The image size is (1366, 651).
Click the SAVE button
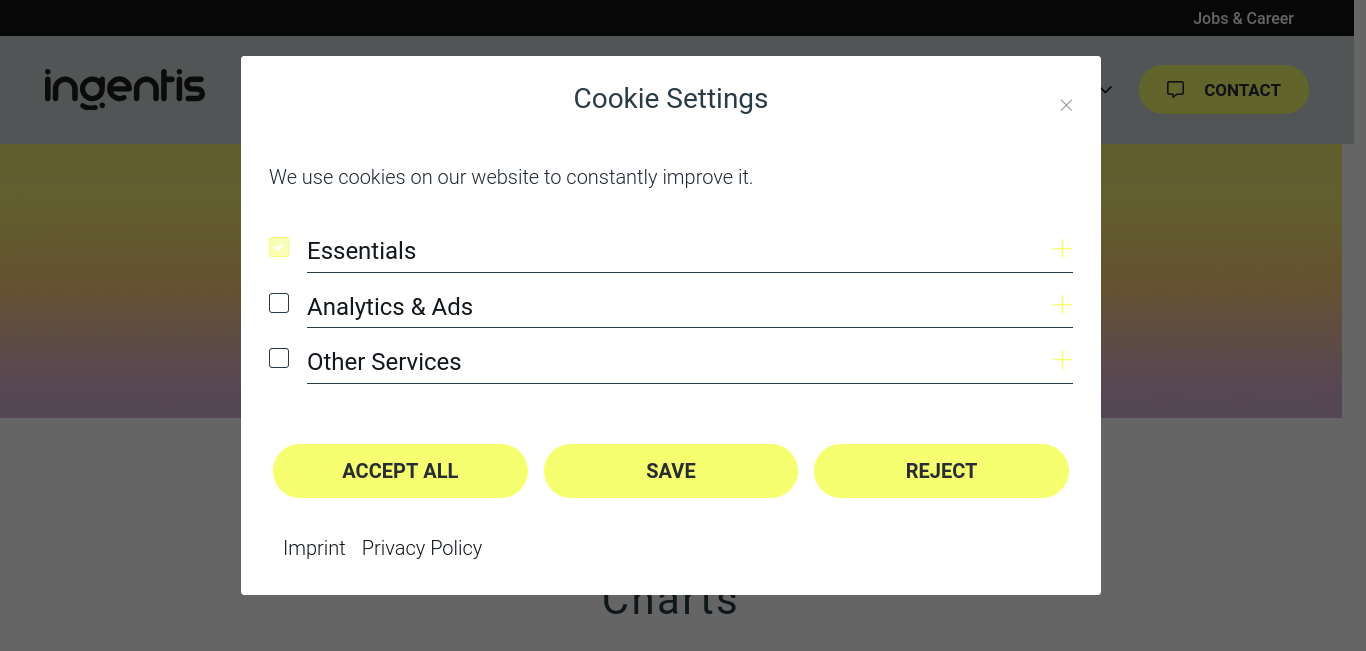pyautogui.click(x=671, y=471)
